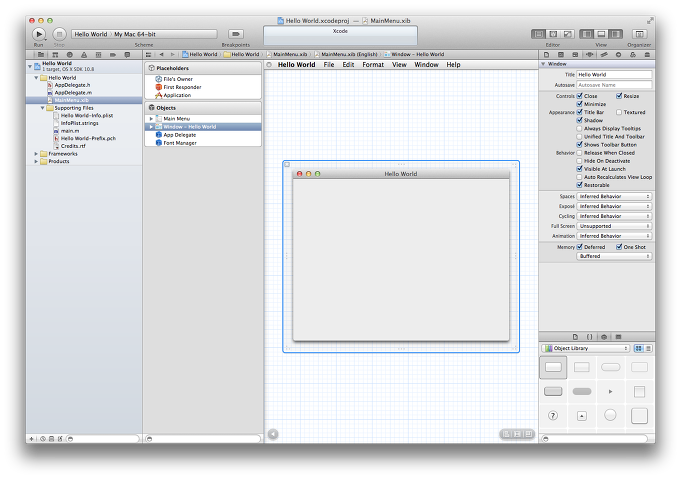Click the window Title text field

click(614, 75)
